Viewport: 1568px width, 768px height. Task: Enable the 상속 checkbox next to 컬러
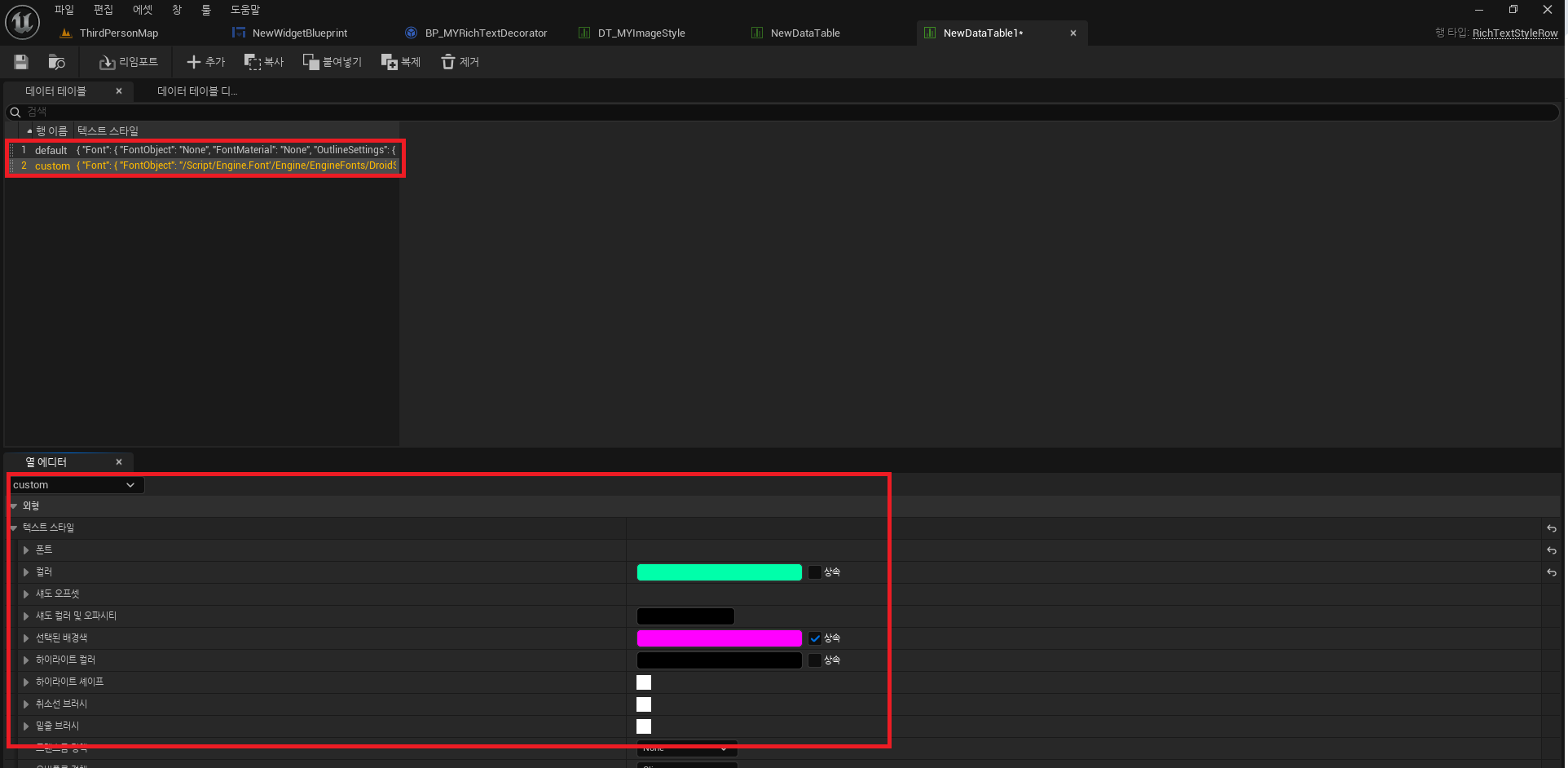814,572
